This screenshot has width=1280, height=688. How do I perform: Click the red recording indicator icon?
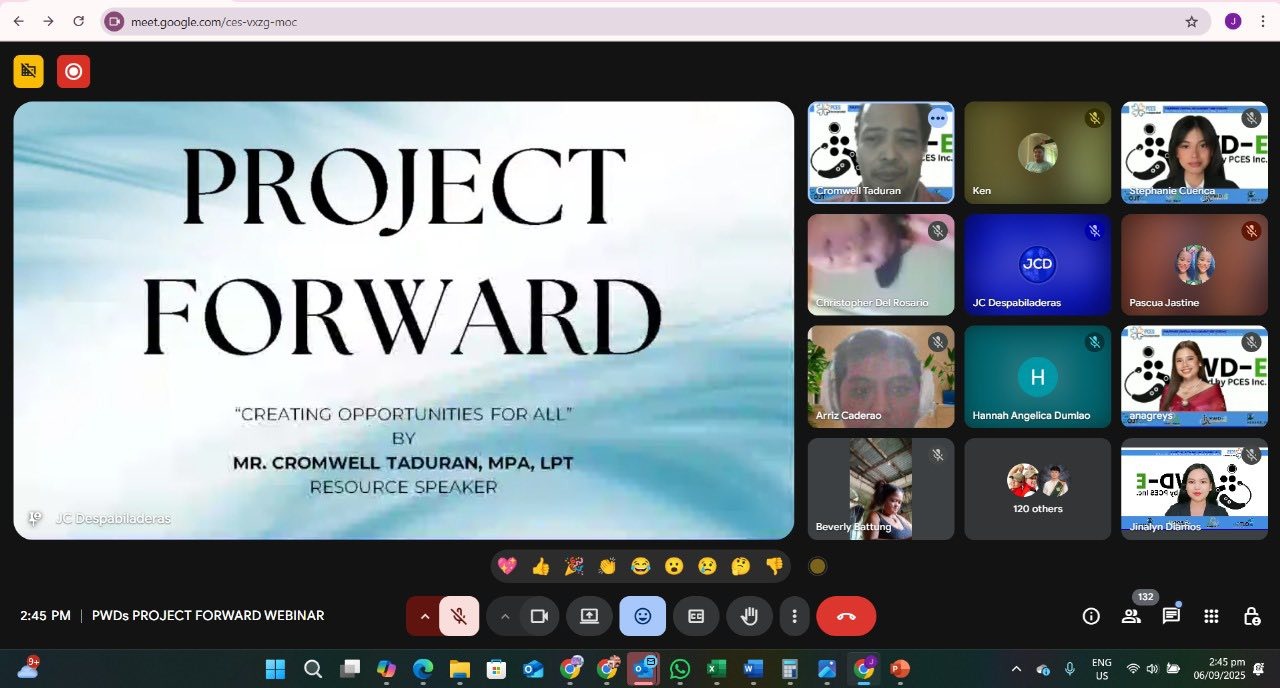pyautogui.click(x=73, y=71)
